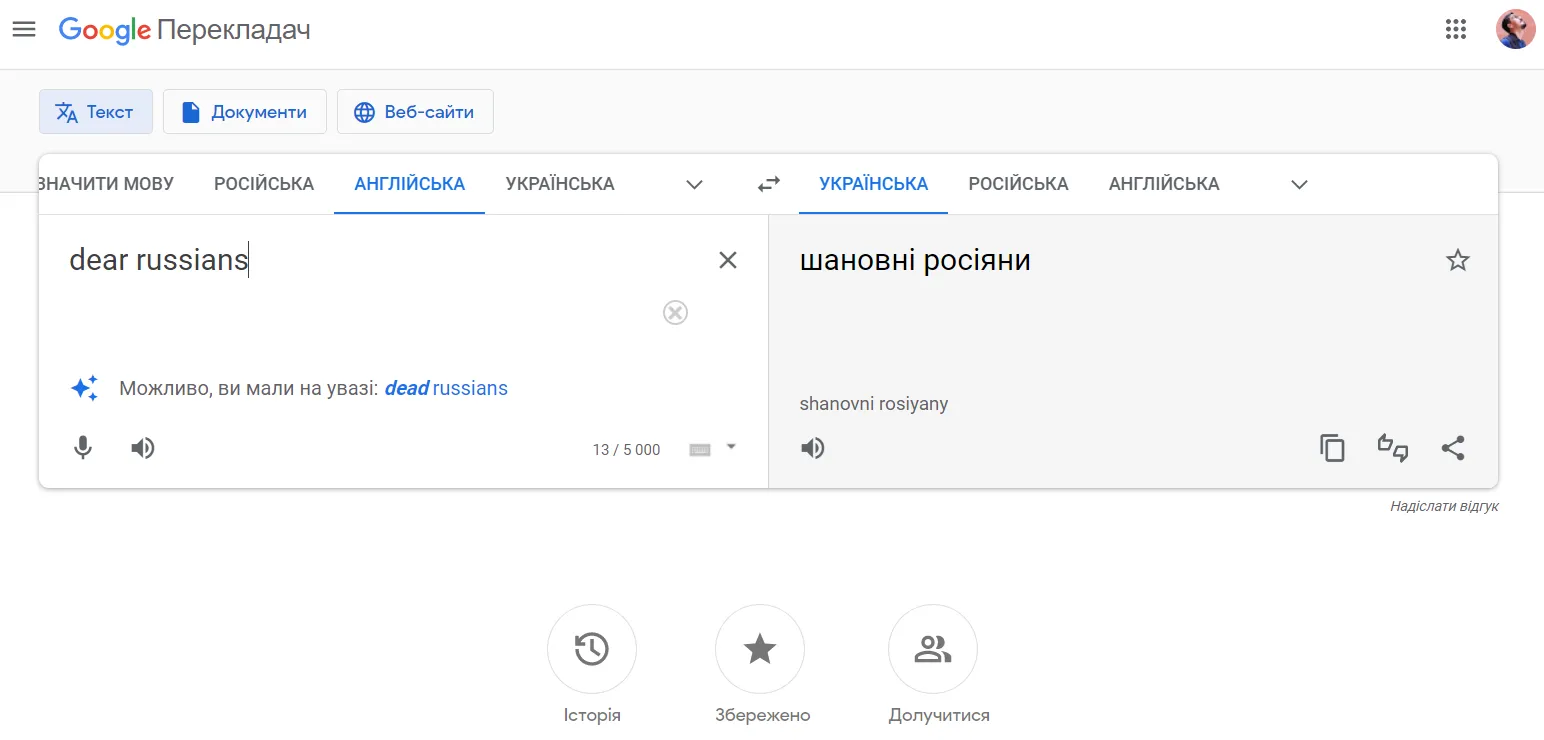The image size is (1544, 740).
Task: Swap the translation languages
Action: (x=768, y=183)
